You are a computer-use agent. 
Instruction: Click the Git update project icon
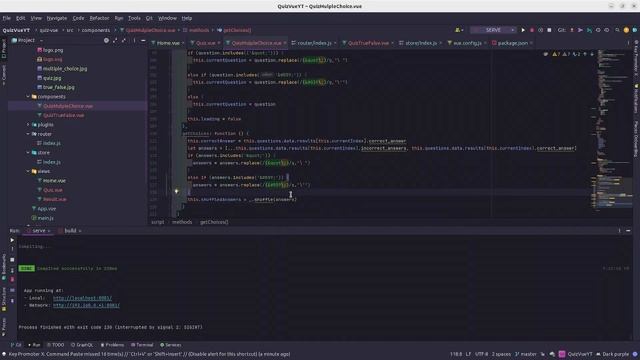click(x=571, y=30)
